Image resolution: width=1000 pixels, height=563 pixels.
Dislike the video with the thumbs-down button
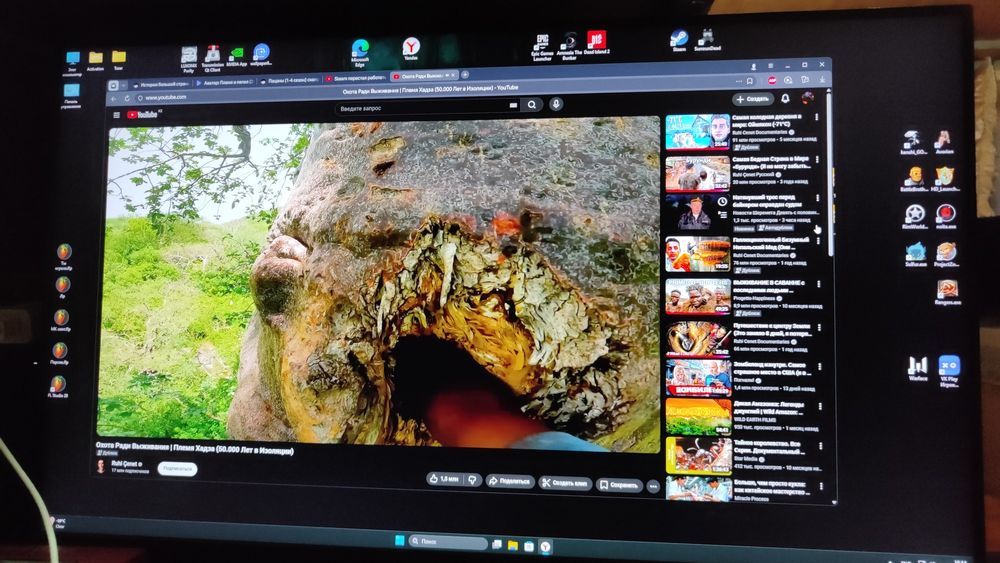point(473,480)
